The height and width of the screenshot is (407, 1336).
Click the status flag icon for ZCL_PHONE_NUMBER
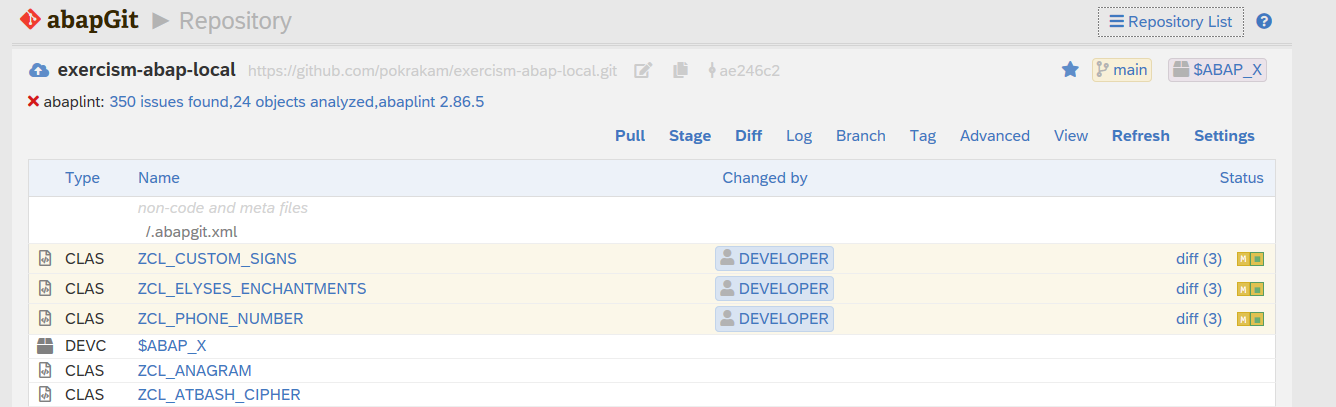coord(1251,319)
